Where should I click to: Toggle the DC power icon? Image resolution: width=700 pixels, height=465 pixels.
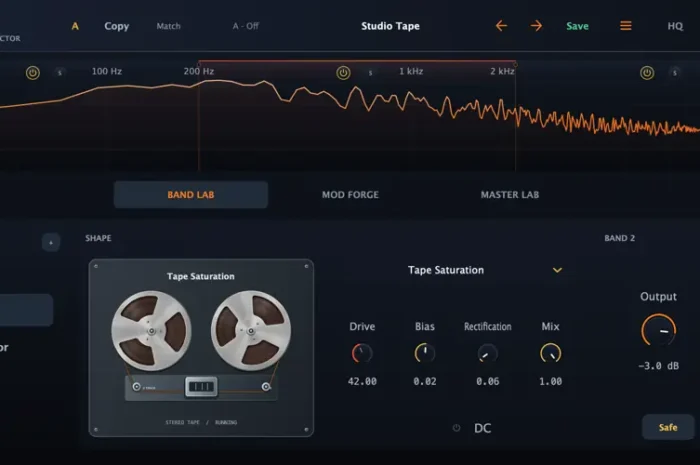point(456,428)
